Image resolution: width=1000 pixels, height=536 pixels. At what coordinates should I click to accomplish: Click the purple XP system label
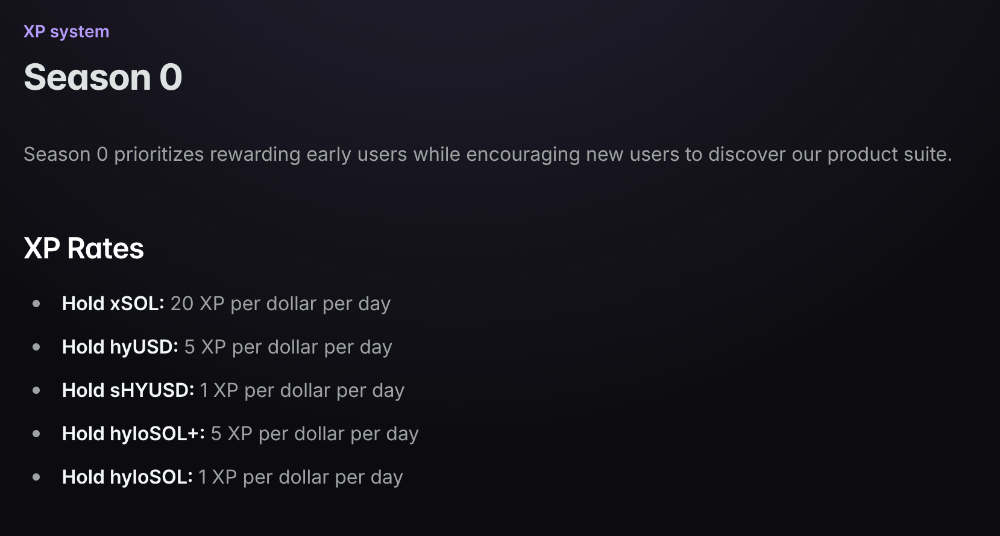tap(66, 32)
